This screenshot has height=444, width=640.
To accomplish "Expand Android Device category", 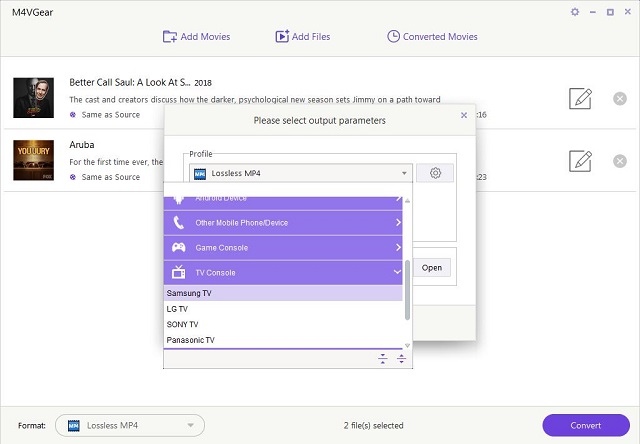I will pyautogui.click(x=283, y=203).
